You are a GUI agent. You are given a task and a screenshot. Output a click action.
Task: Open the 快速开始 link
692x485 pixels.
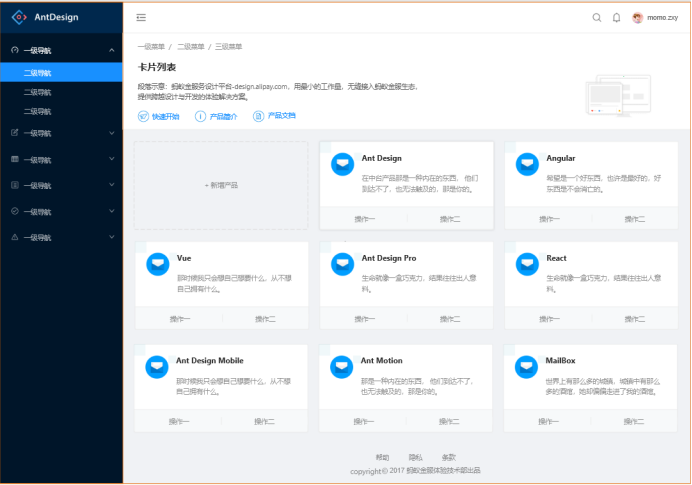tap(165, 117)
